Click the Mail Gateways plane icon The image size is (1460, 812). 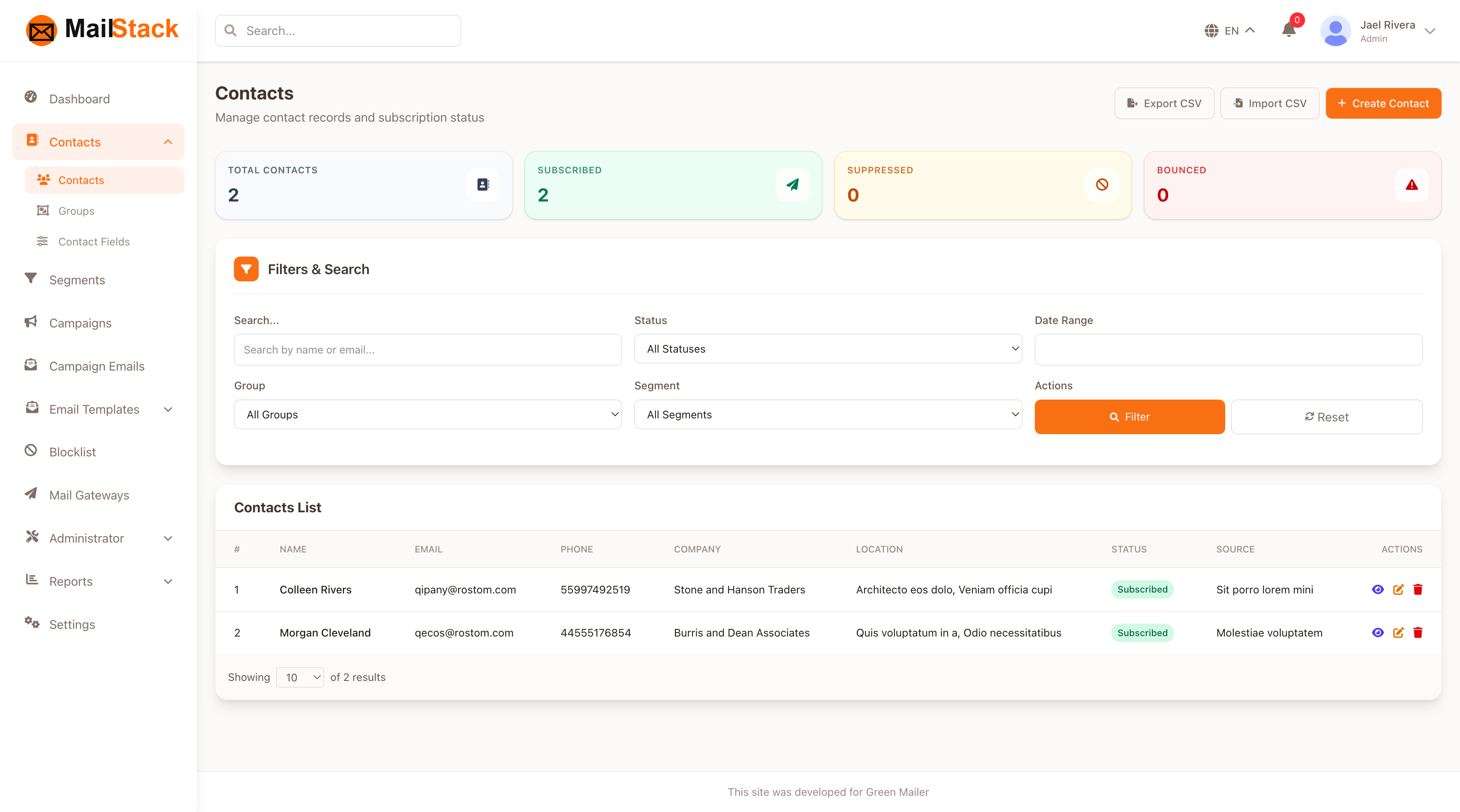[x=31, y=494]
